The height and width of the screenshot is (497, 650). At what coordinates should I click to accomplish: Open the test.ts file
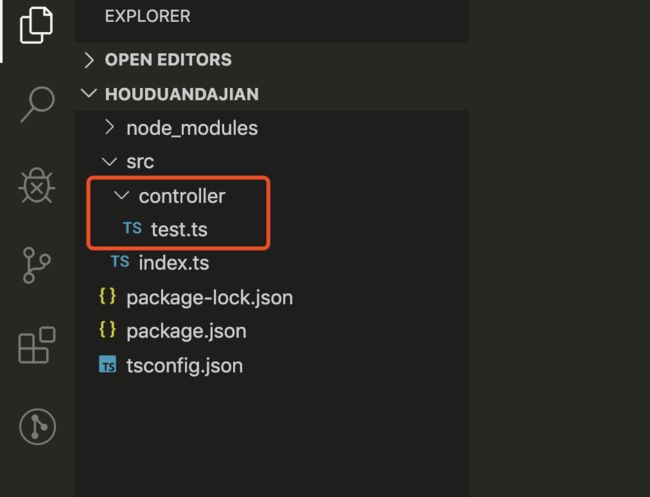tap(179, 229)
